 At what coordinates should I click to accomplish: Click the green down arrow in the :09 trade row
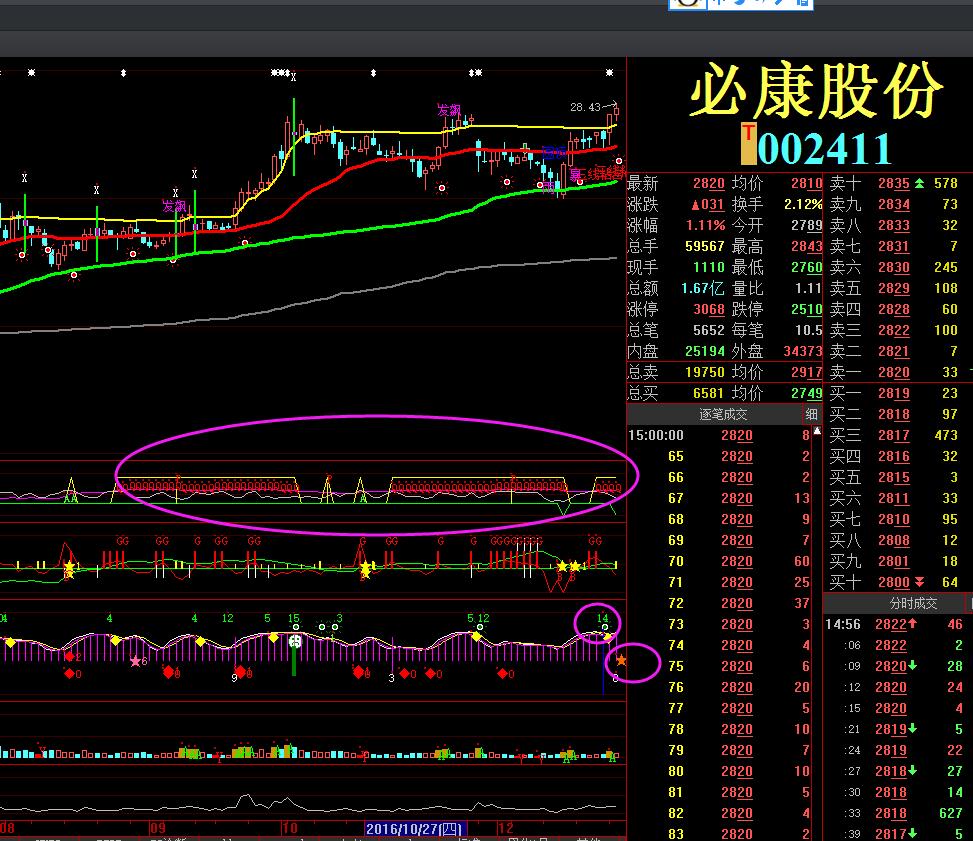pos(913,666)
